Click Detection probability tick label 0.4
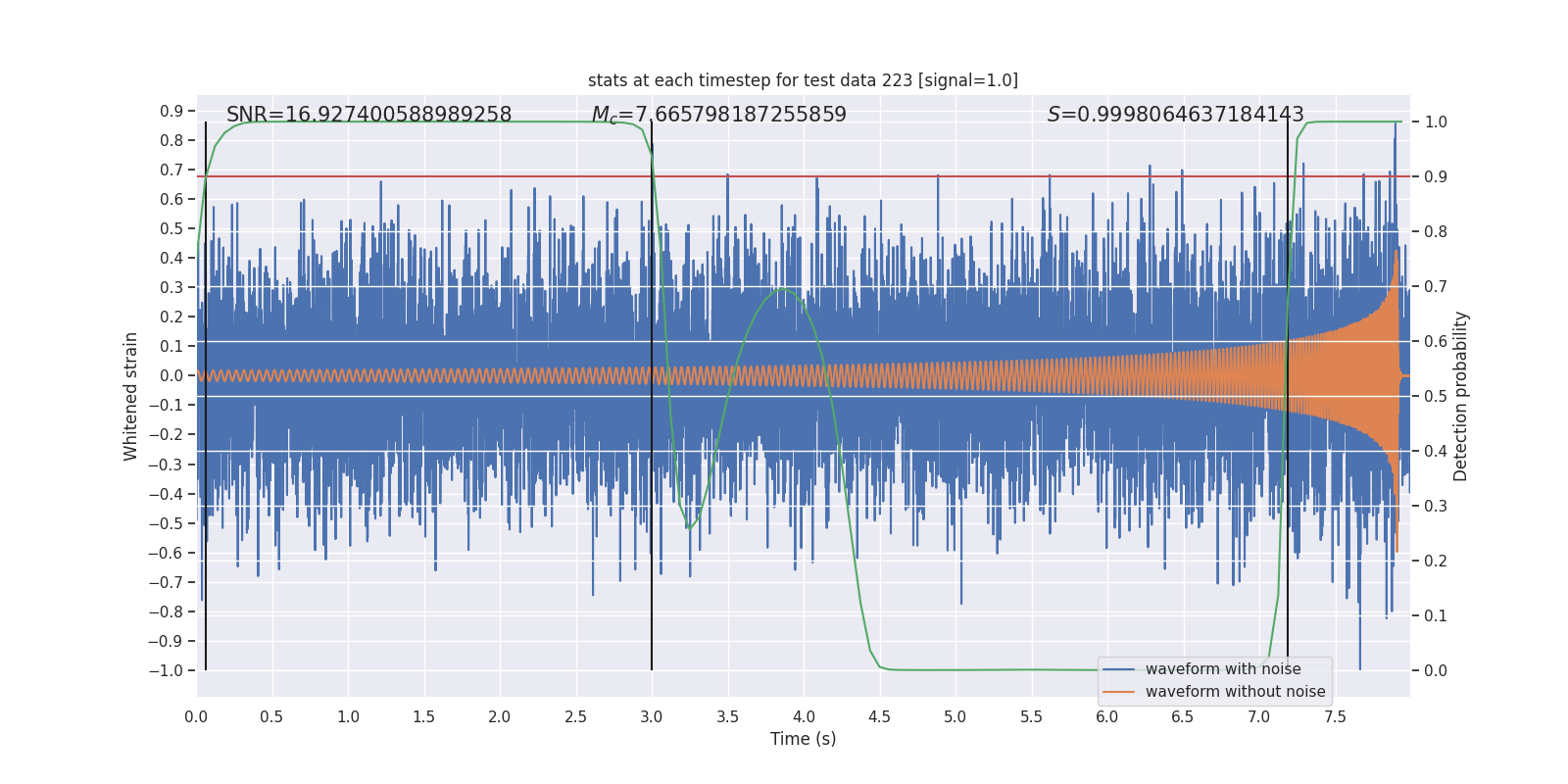The height and width of the screenshot is (784, 1568). pyautogui.click(x=1436, y=452)
